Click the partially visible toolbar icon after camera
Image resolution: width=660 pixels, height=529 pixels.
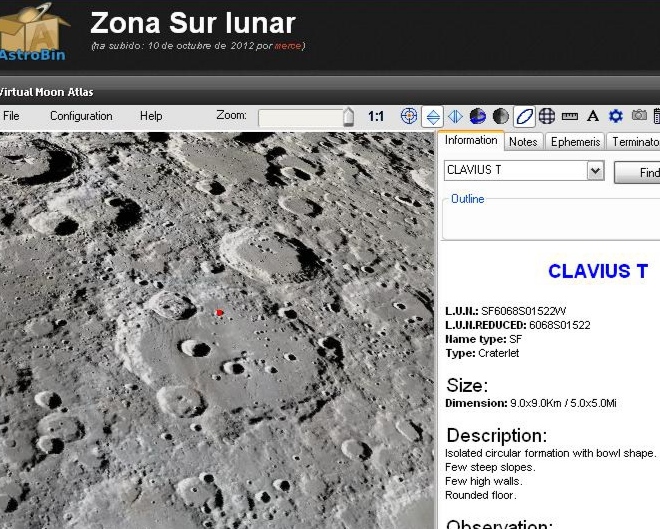656,116
